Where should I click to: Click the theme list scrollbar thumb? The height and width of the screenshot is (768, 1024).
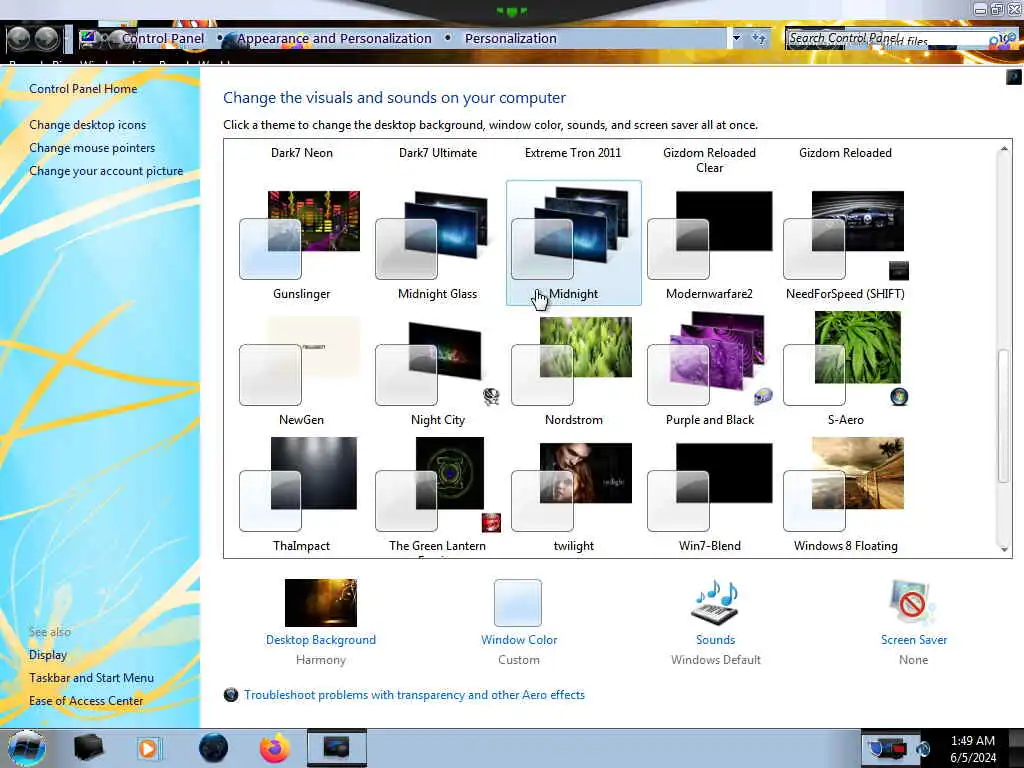(x=1004, y=417)
